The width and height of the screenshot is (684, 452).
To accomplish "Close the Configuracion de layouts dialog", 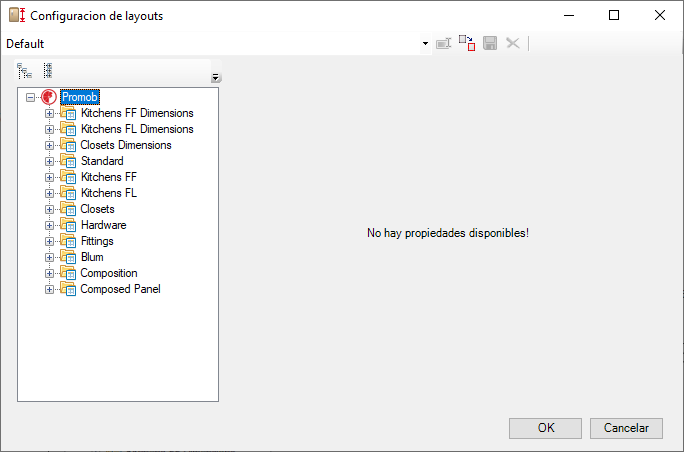I will [660, 15].
